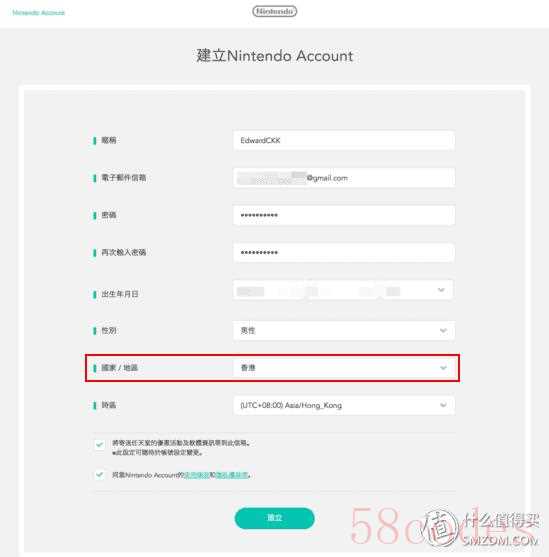The width and height of the screenshot is (549, 557).
Task: Click the green 建立 create button
Action: [x=274, y=518]
